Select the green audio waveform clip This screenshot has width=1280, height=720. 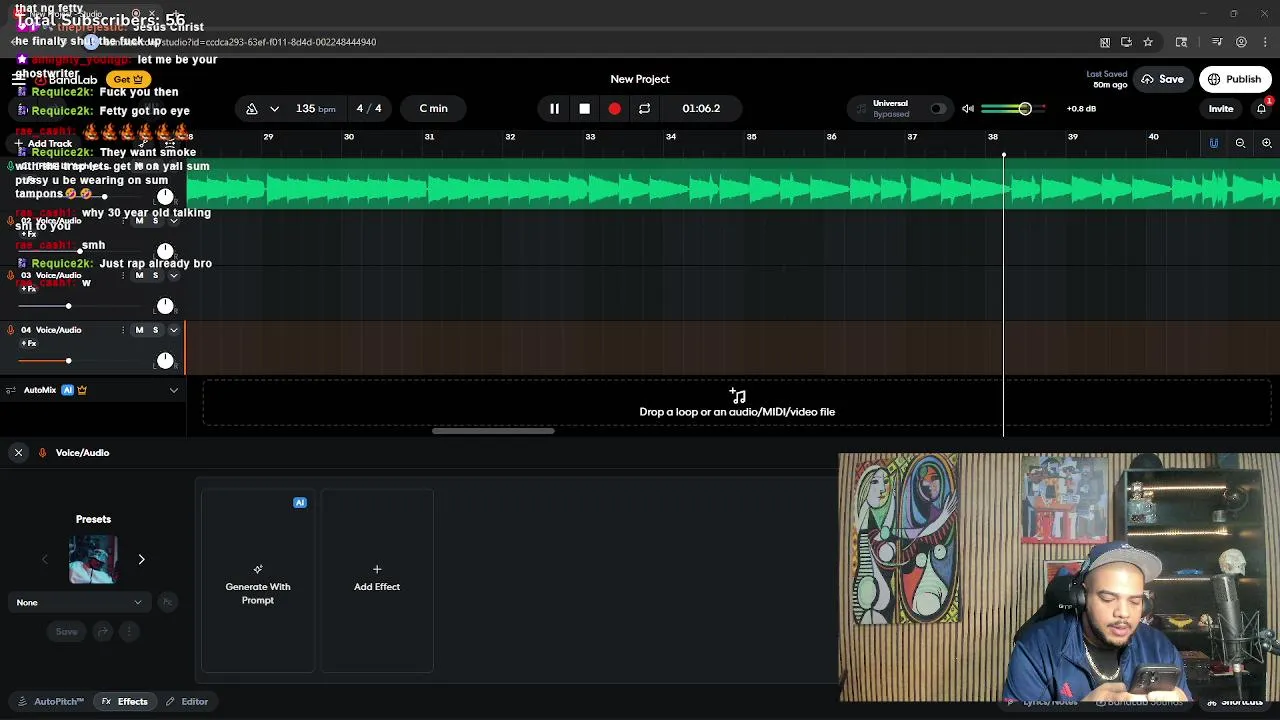point(732,186)
